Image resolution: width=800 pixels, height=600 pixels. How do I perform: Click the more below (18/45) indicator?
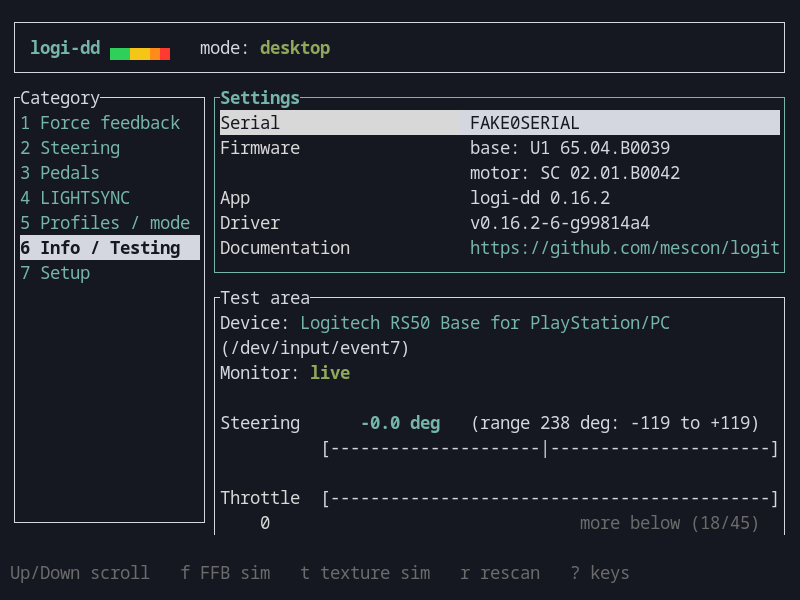point(669,523)
